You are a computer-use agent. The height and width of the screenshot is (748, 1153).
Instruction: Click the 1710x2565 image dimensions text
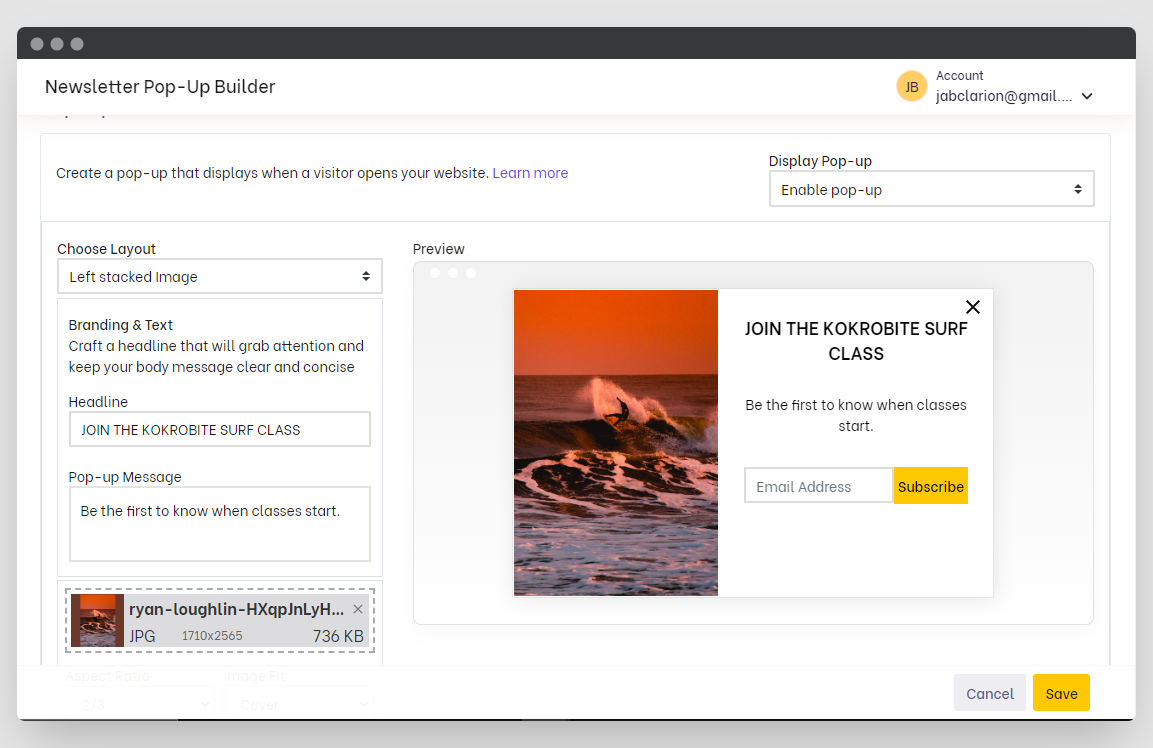tap(212, 635)
